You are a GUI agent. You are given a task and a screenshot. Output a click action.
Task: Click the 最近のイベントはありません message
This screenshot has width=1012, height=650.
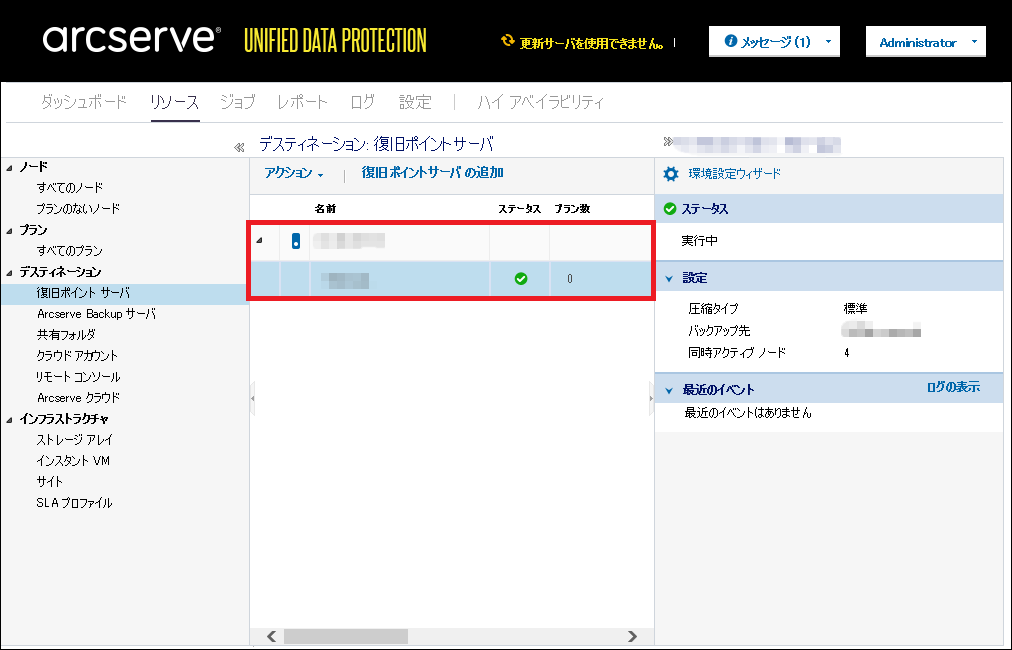[x=748, y=413]
